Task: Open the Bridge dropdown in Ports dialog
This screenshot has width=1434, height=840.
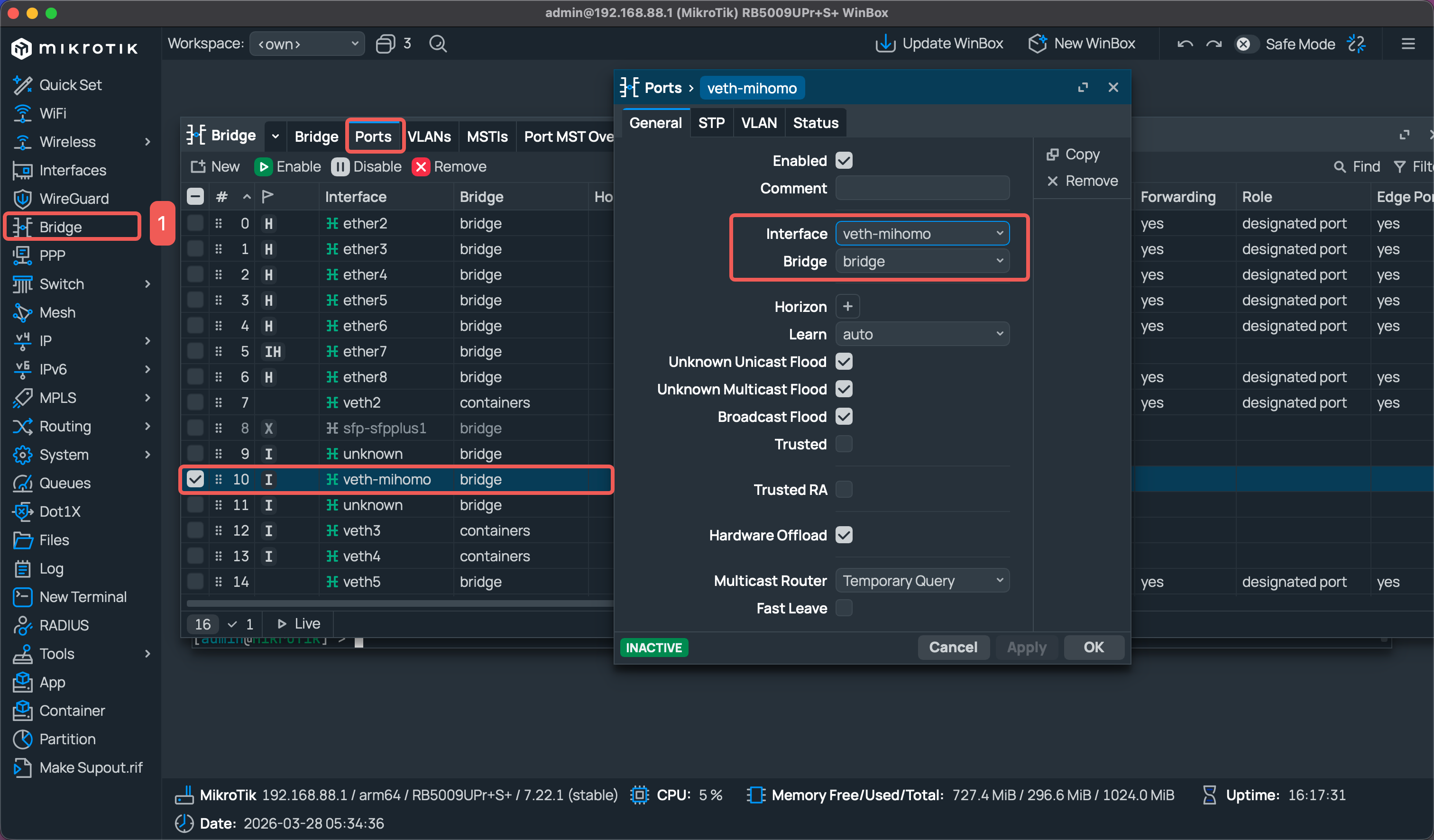Action: point(922,261)
